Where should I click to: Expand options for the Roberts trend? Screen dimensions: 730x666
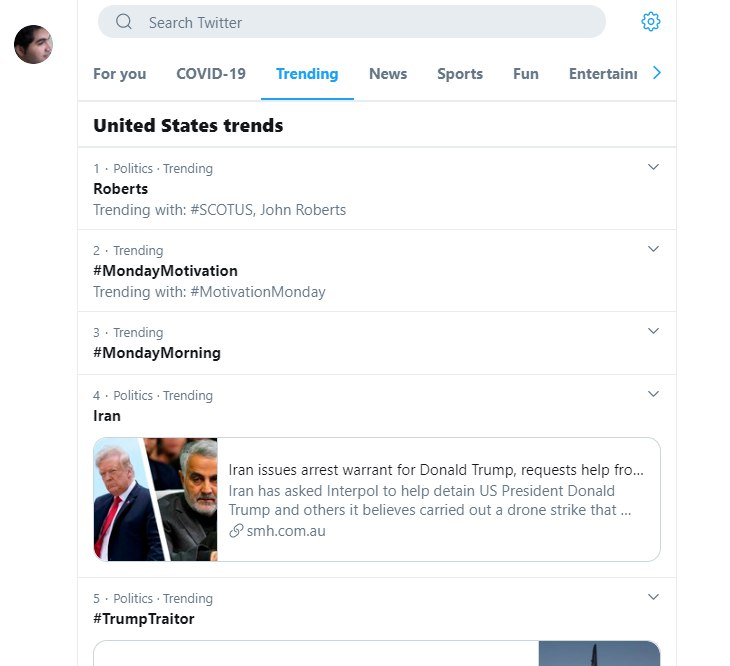pos(653,167)
